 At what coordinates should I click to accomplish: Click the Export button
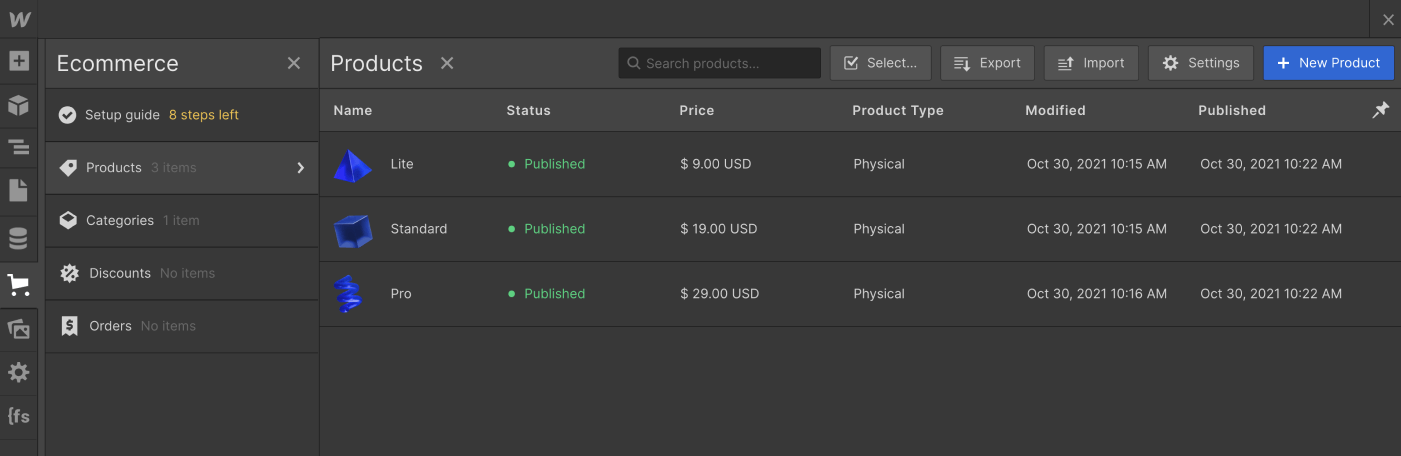987,63
